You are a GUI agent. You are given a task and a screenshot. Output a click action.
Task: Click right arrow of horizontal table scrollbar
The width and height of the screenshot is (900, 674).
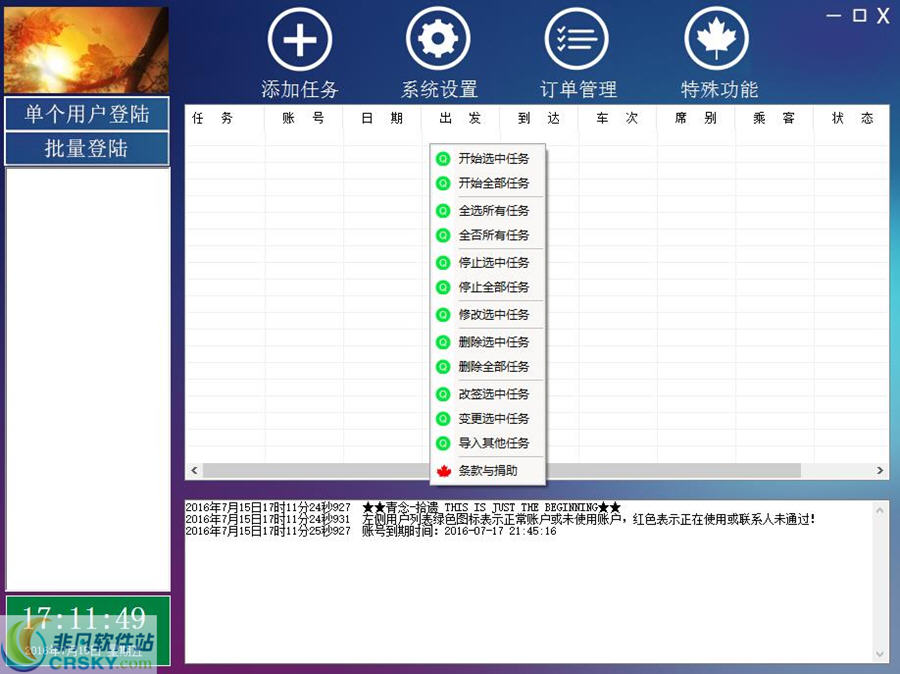[x=880, y=470]
